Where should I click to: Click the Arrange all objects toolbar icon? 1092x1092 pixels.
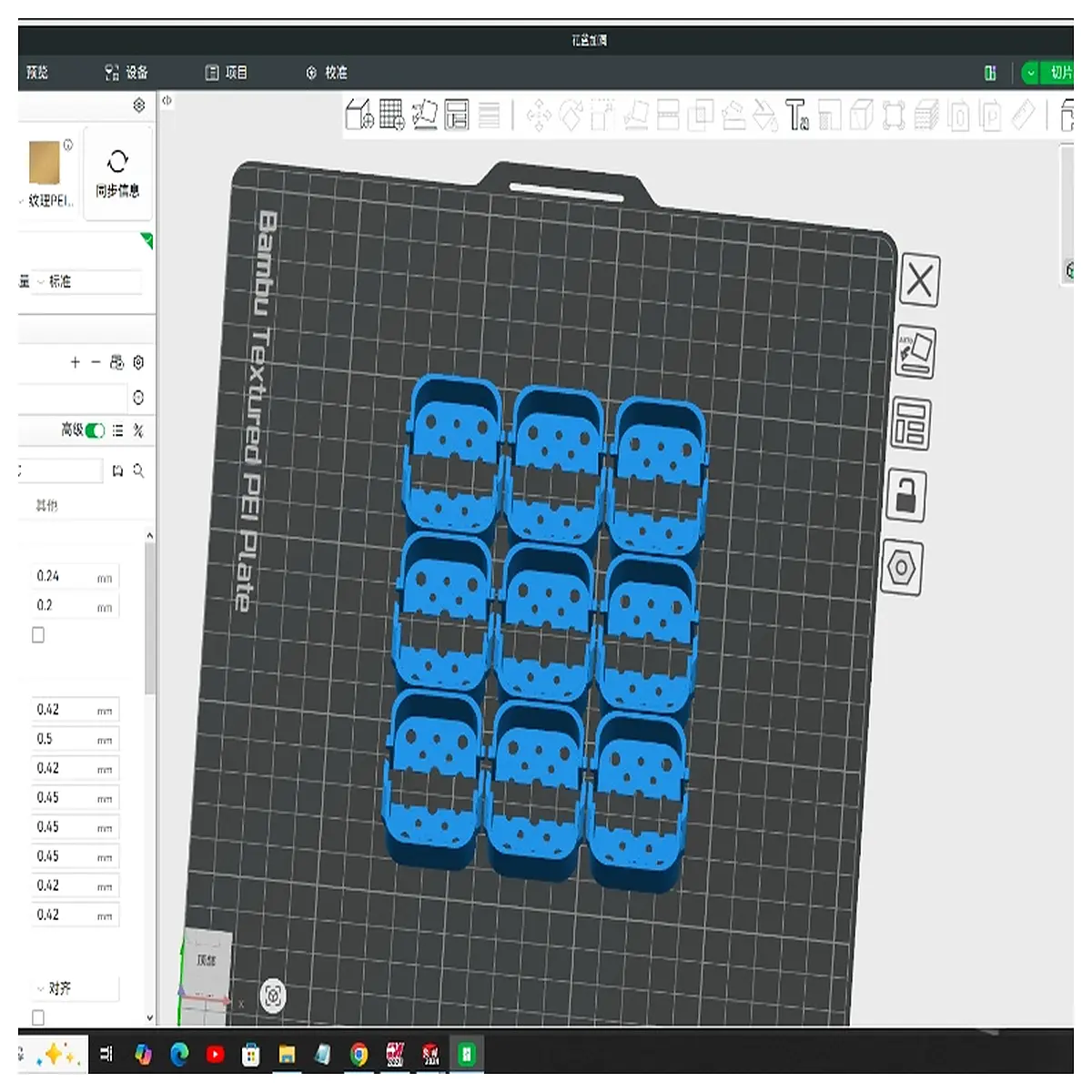457,115
